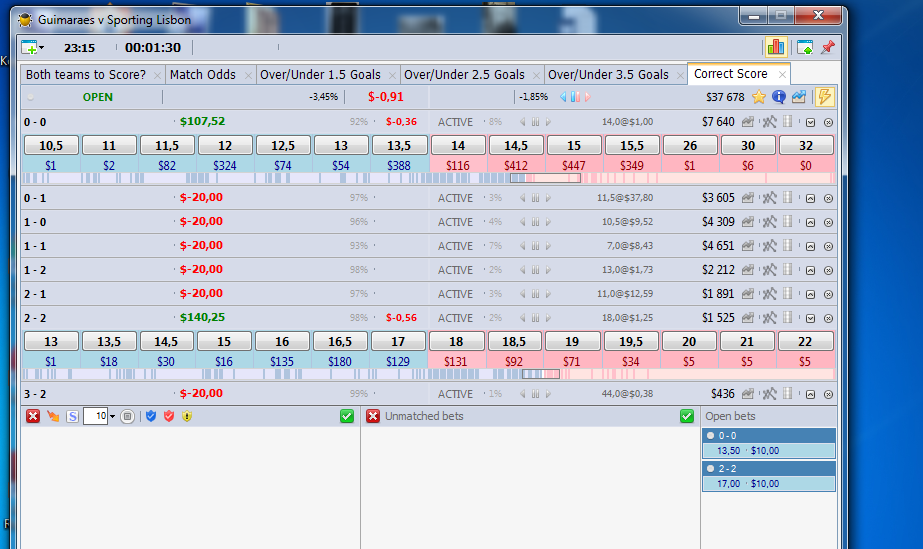Click the orange arrow icon in bet toolbar
923x549 pixels.
[53, 417]
